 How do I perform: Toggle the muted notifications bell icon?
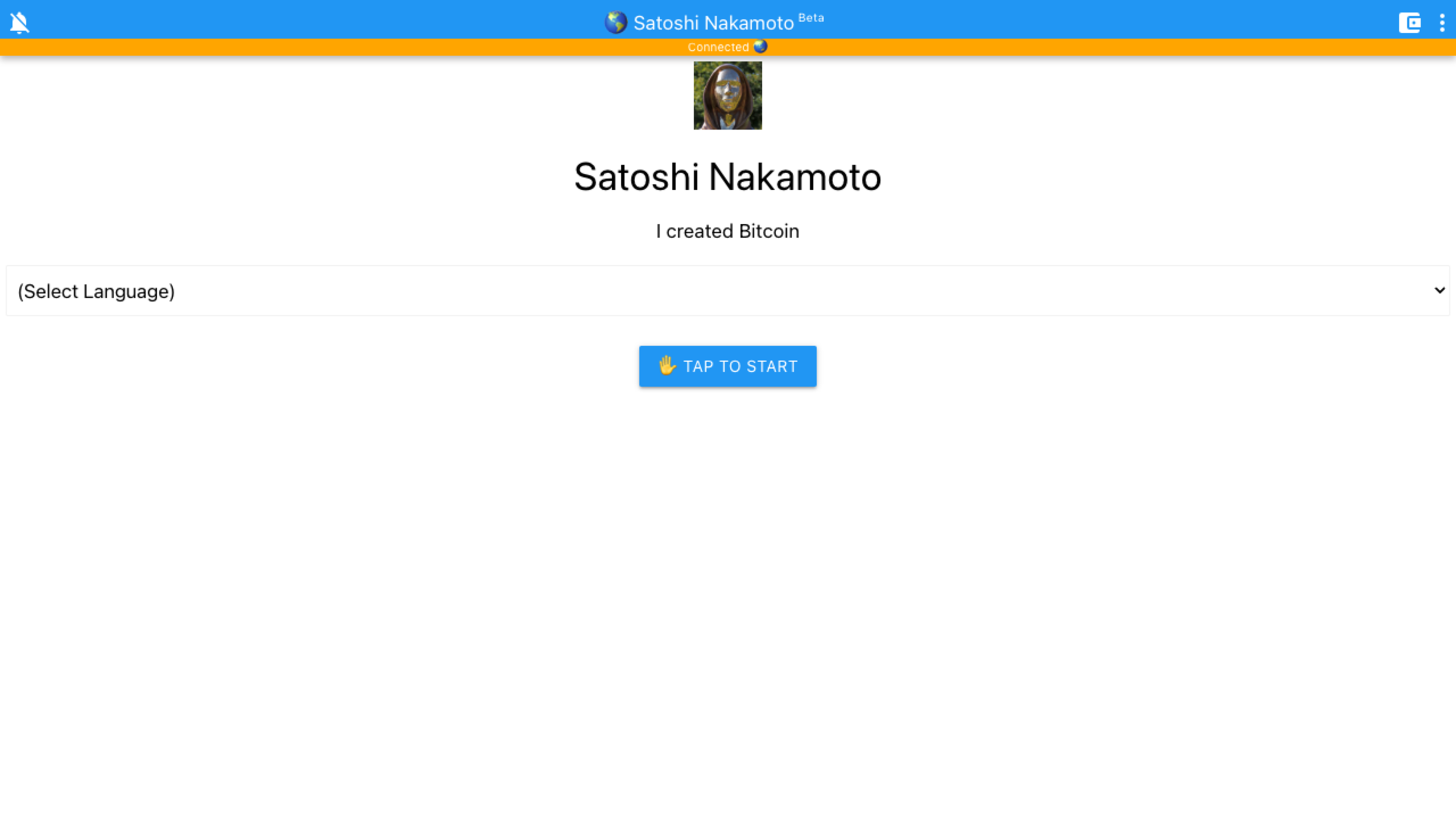pyautogui.click(x=20, y=23)
